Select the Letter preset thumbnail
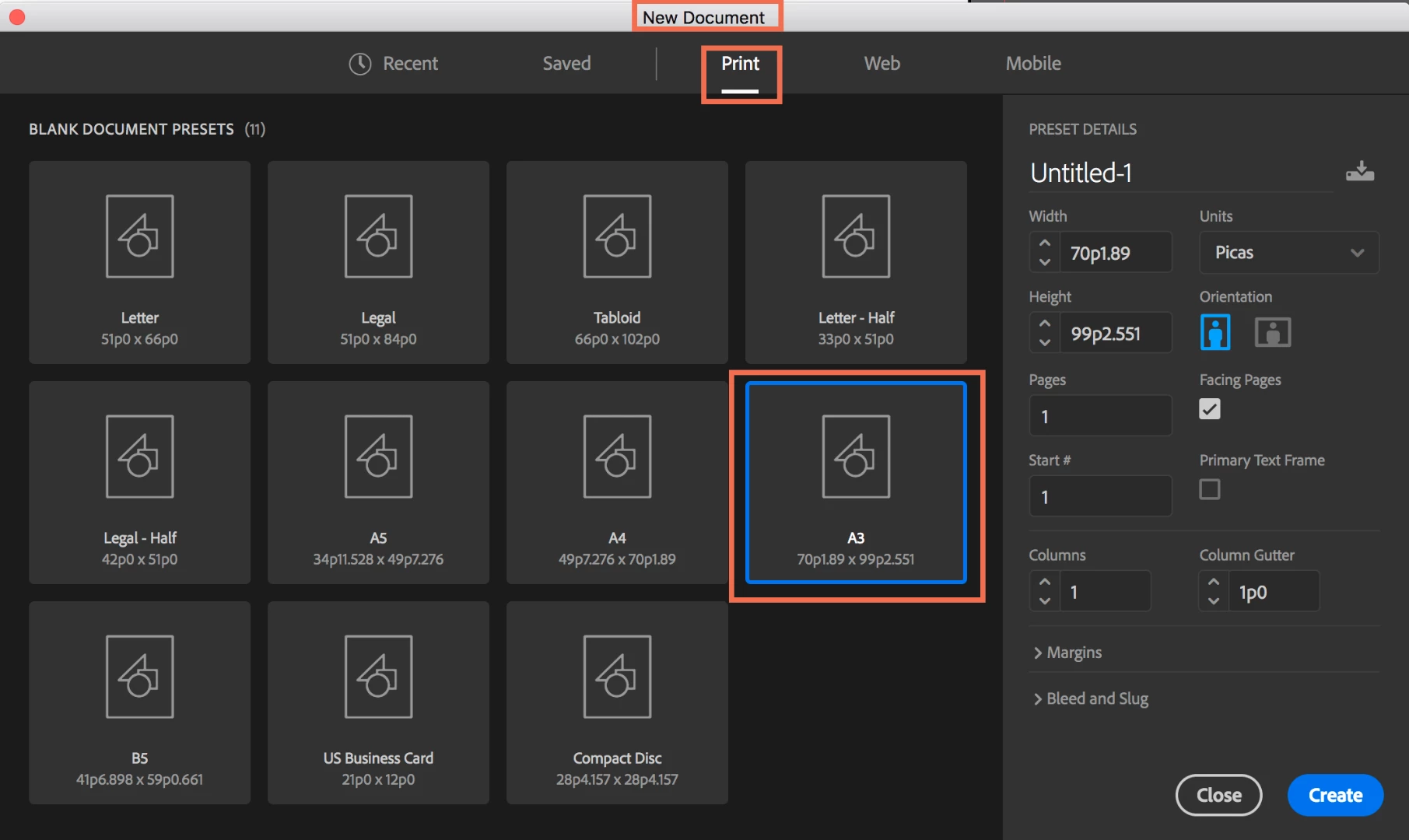Viewport: 1409px width, 840px height. (x=139, y=262)
